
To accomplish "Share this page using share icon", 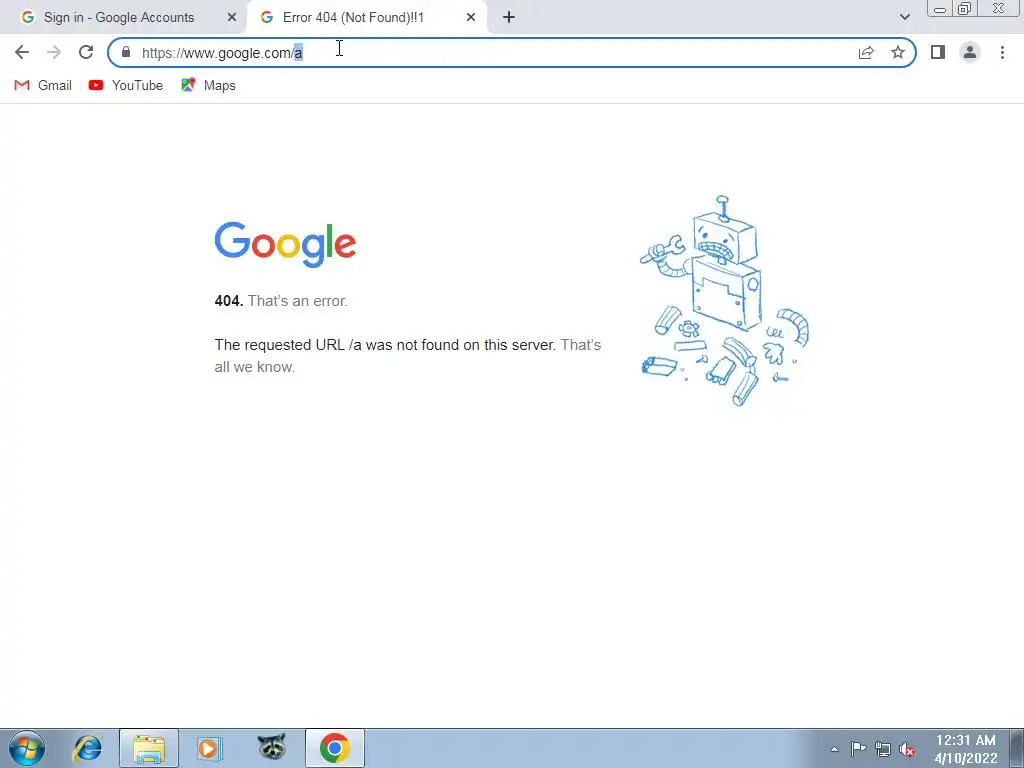I will (866, 52).
